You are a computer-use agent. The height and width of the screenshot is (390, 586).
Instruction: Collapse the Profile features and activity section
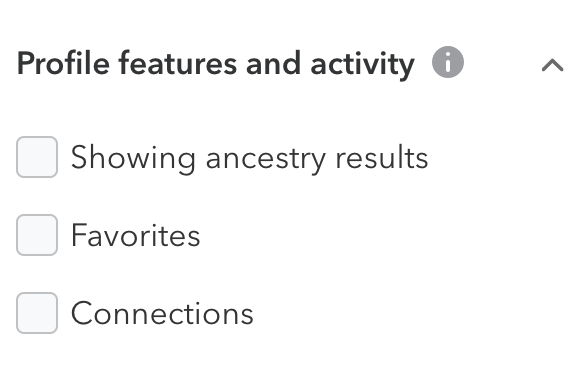[552, 65]
